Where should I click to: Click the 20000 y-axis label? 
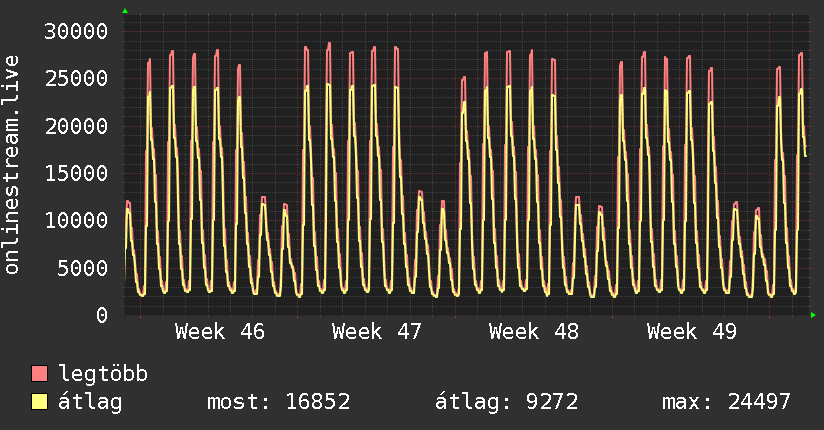coord(77,126)
